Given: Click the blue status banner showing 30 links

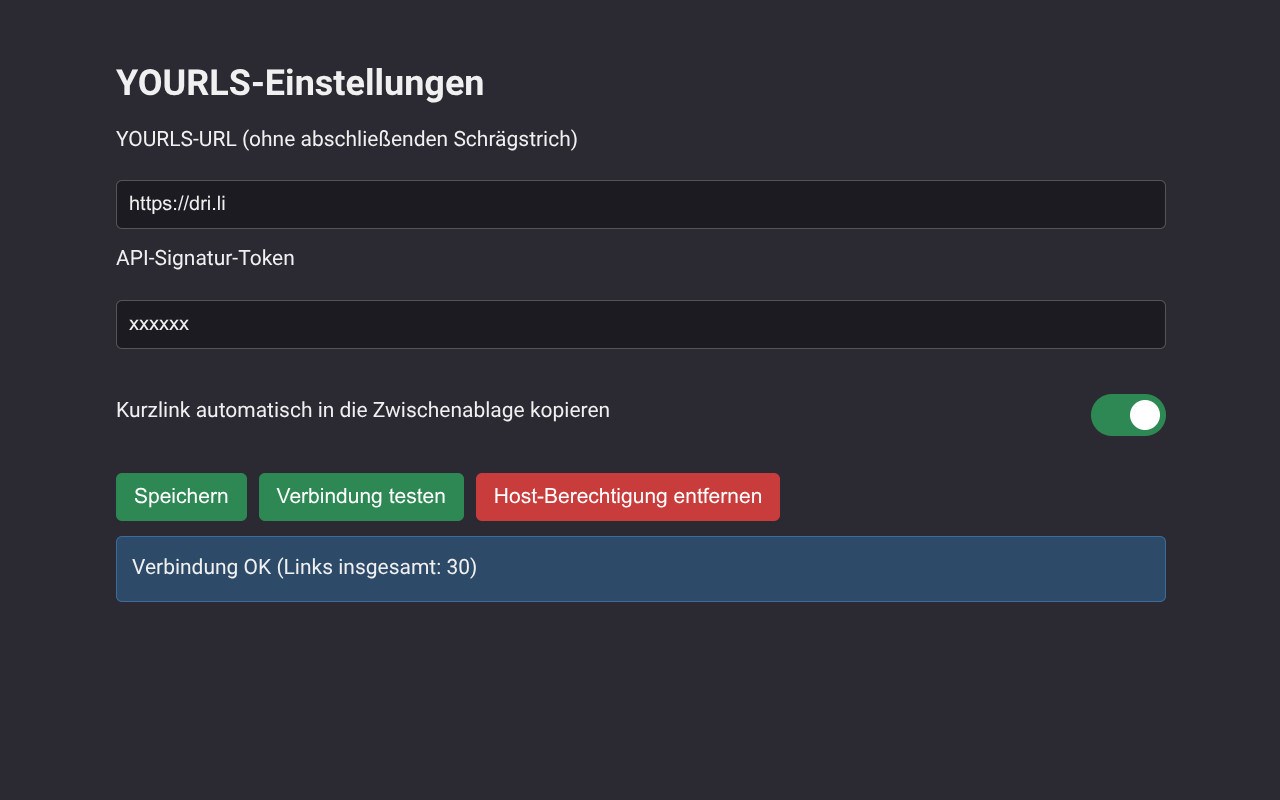Looking at the screenshot, I should tap(640, 569).
